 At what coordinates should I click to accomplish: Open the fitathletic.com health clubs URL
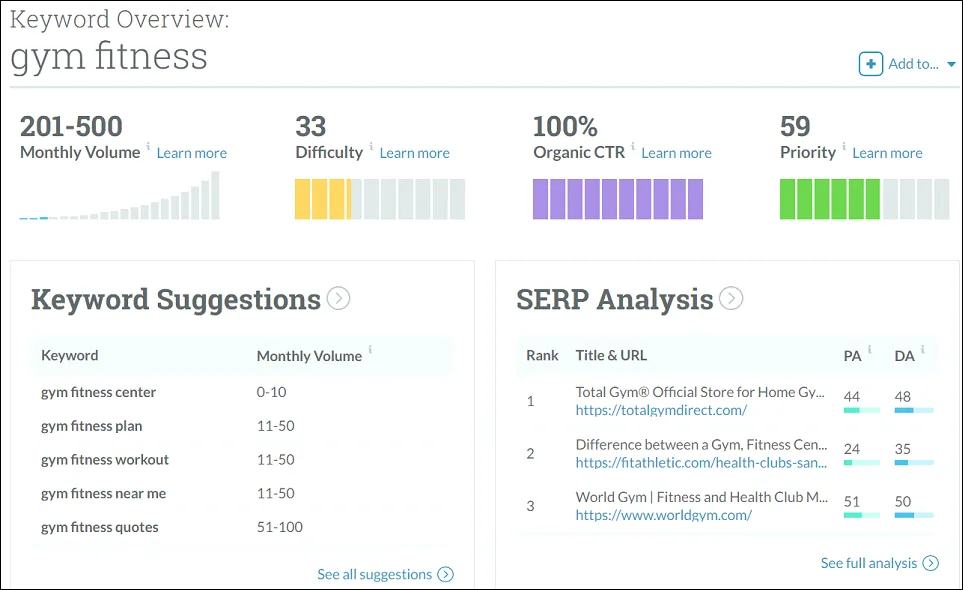point(701,462)
